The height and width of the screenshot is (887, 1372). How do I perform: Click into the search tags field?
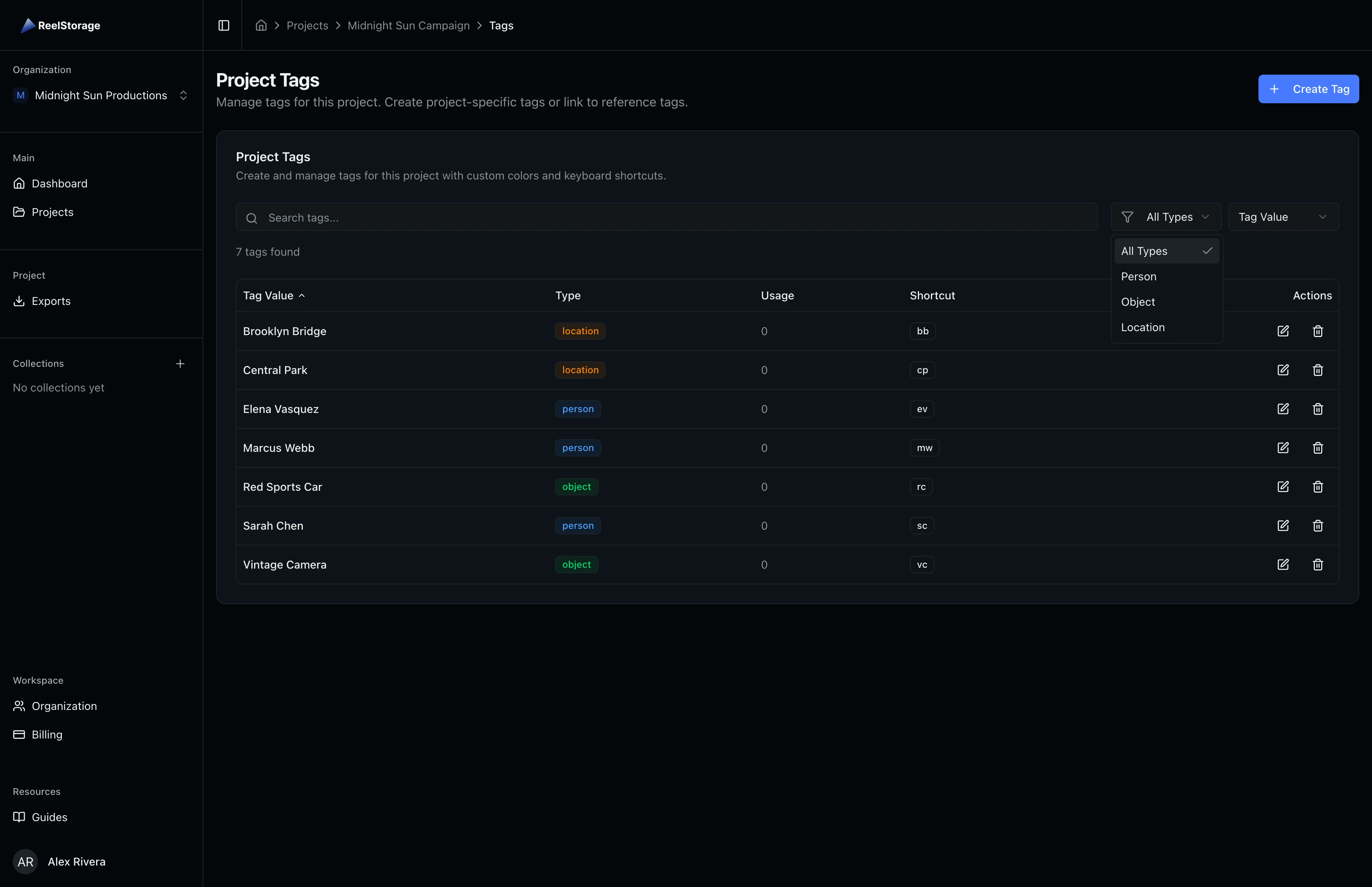576,217
